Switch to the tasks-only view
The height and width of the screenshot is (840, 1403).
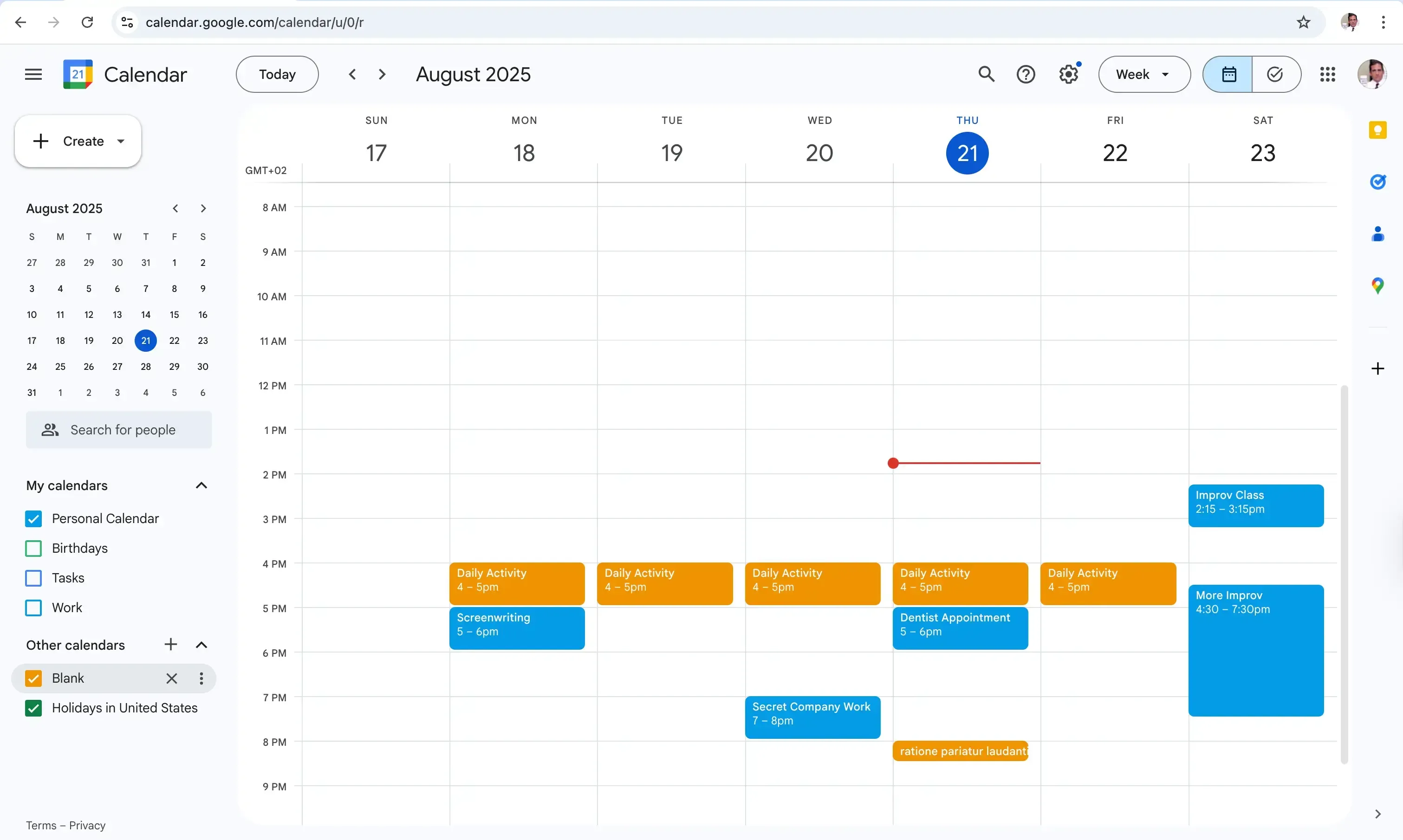(1274, 74)
